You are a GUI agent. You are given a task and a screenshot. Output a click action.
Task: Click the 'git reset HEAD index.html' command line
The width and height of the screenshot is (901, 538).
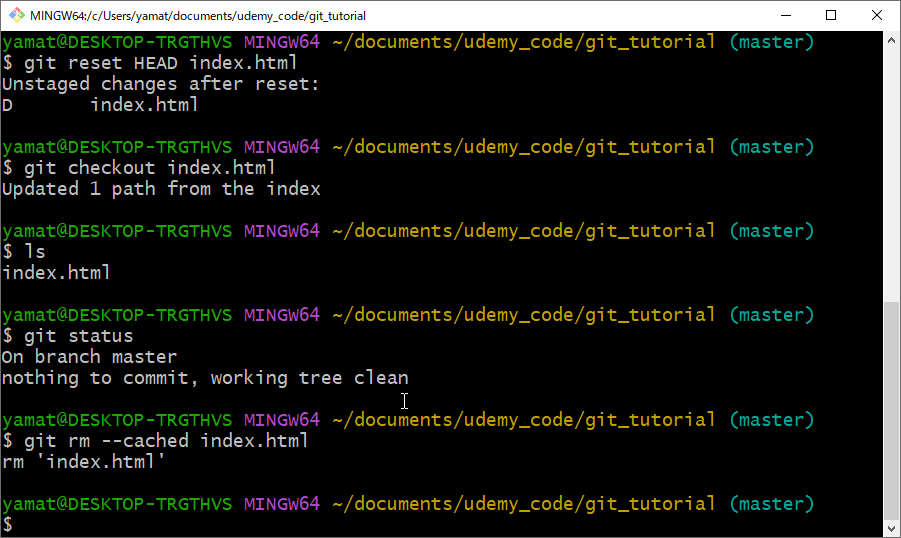[x=149, y=63]
